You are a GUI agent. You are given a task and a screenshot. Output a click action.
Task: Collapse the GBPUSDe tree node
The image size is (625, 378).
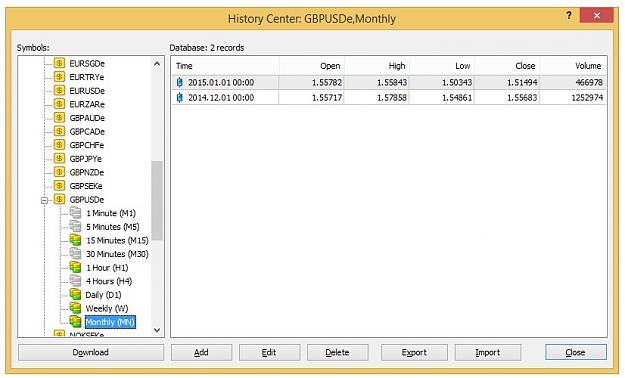[x=45, y=200]
